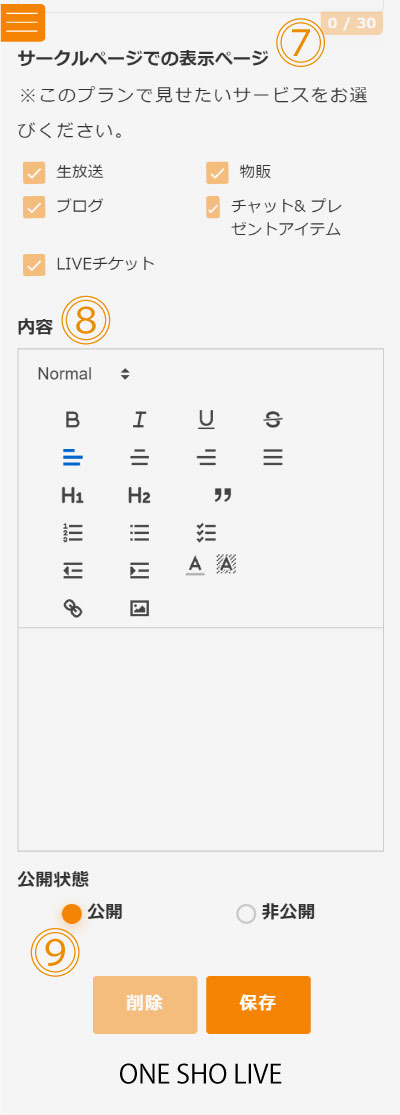Insert a blockquote

point(223,495)
